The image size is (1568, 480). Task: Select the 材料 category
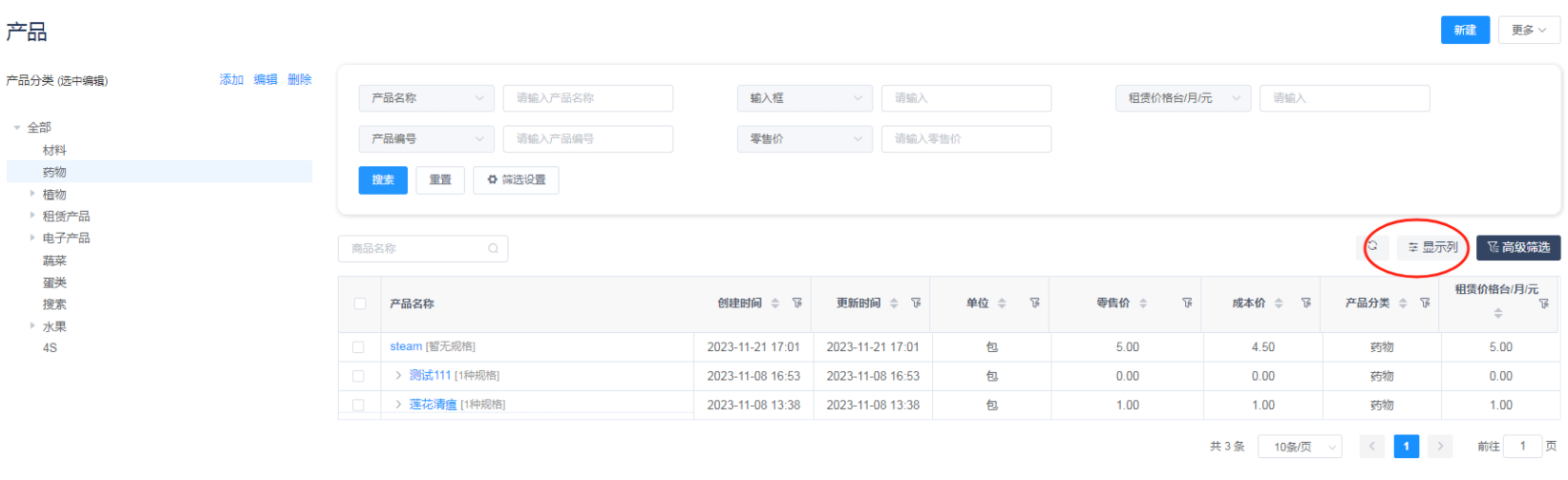tap(54, 150)
